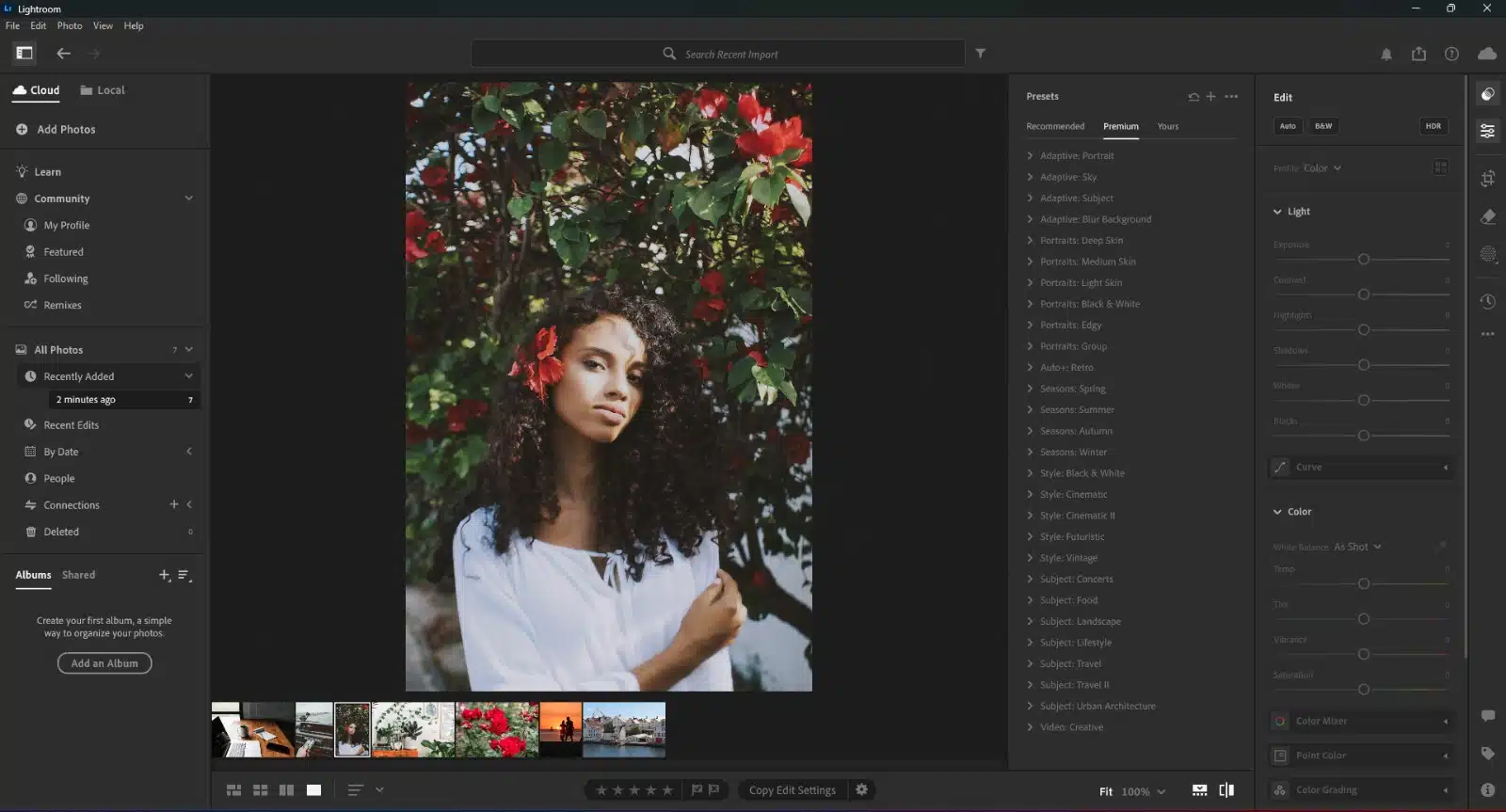Flag photo as rejected

(713, 790)
